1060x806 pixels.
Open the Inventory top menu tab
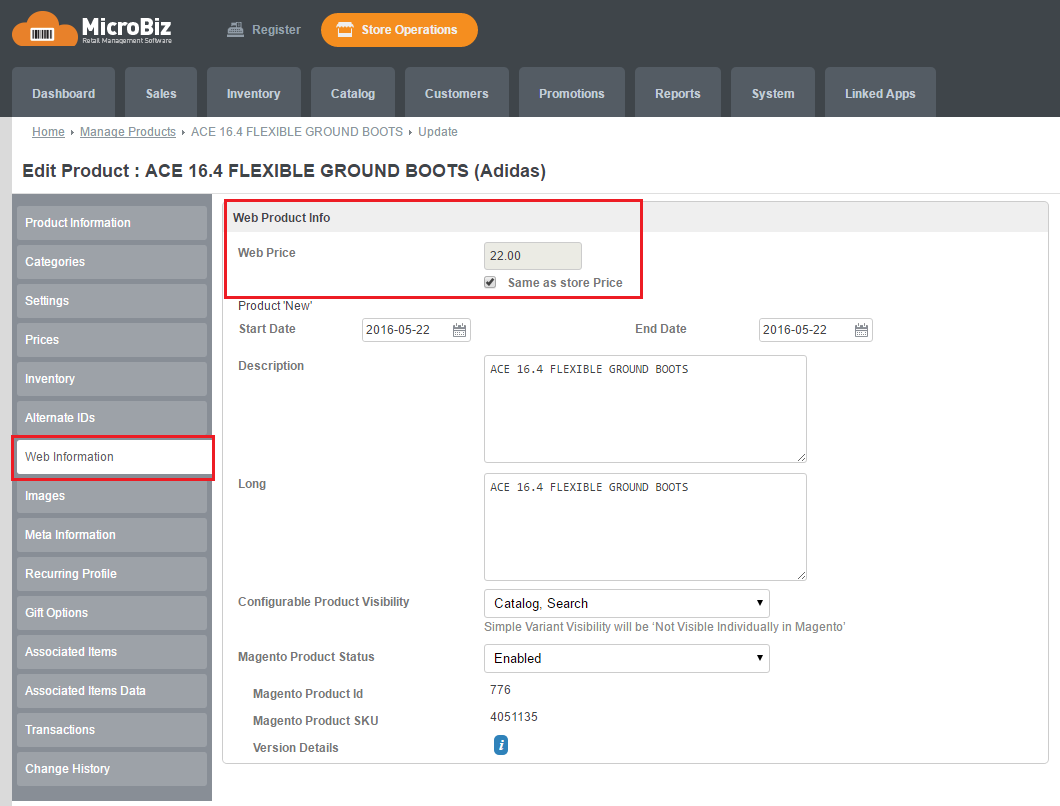[254, 93]
